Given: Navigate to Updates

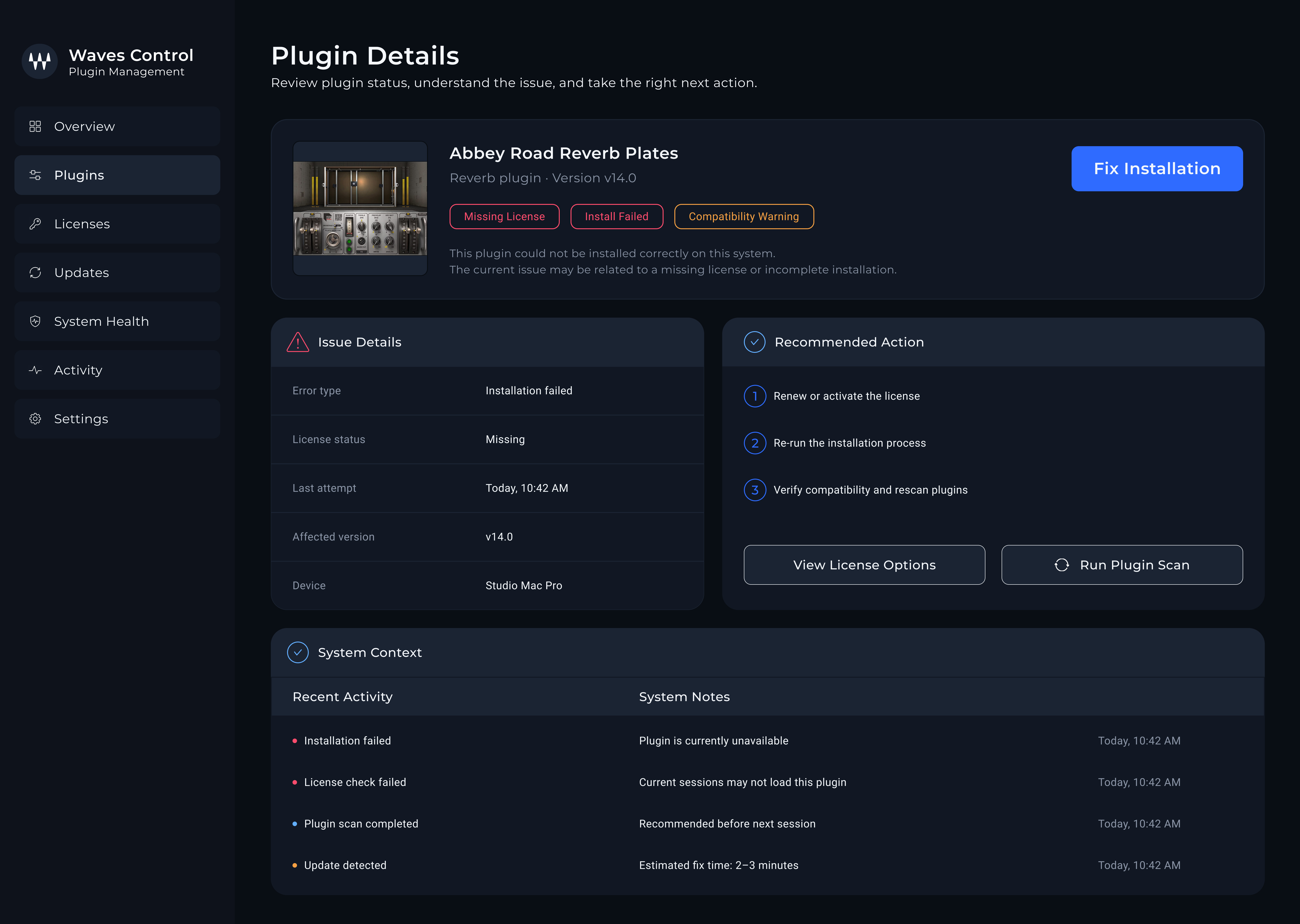Looking at the screenshot, I should [x=117, y=273].
